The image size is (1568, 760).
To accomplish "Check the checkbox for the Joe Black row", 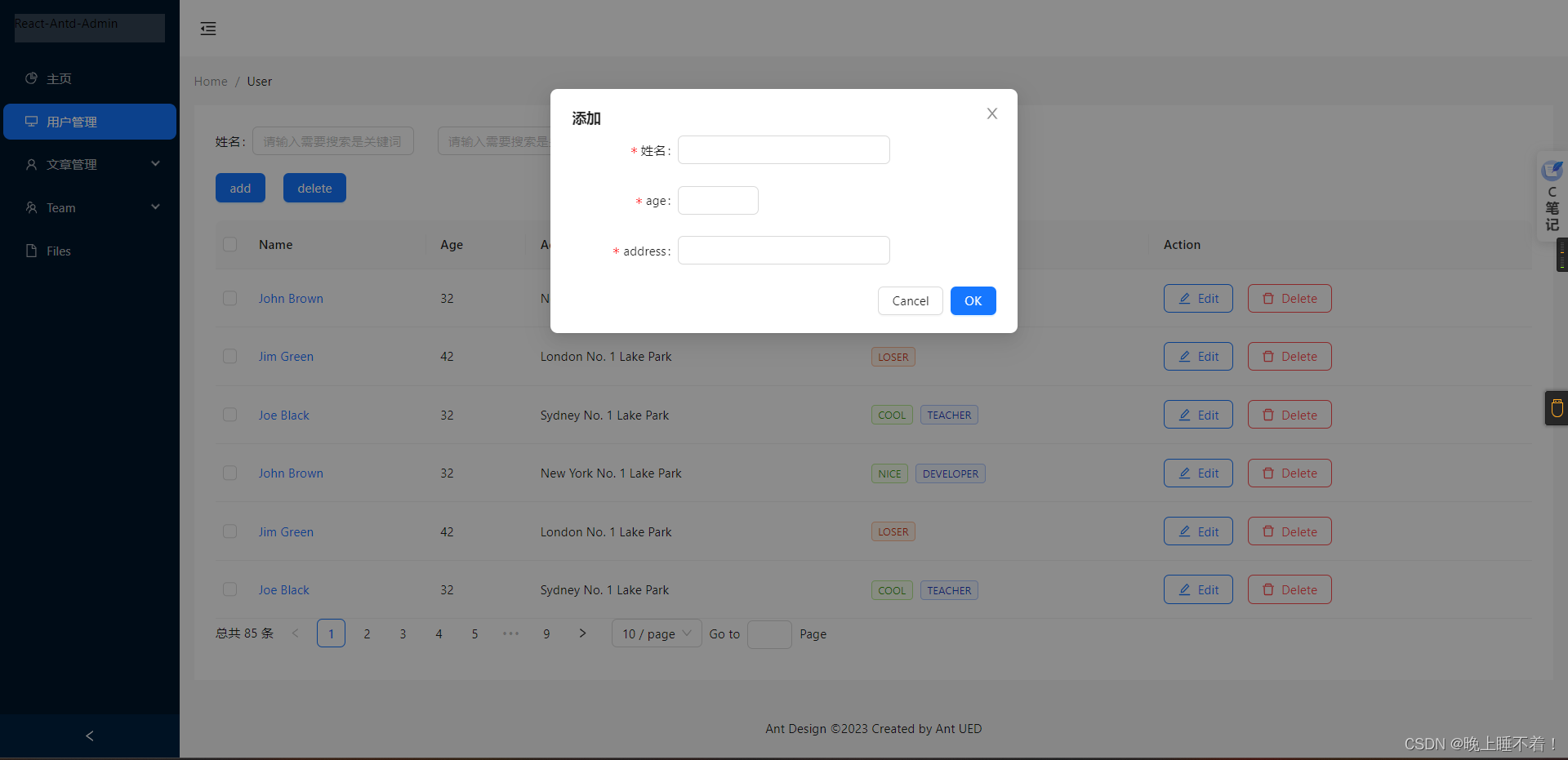I will click(x=229, y=414).
